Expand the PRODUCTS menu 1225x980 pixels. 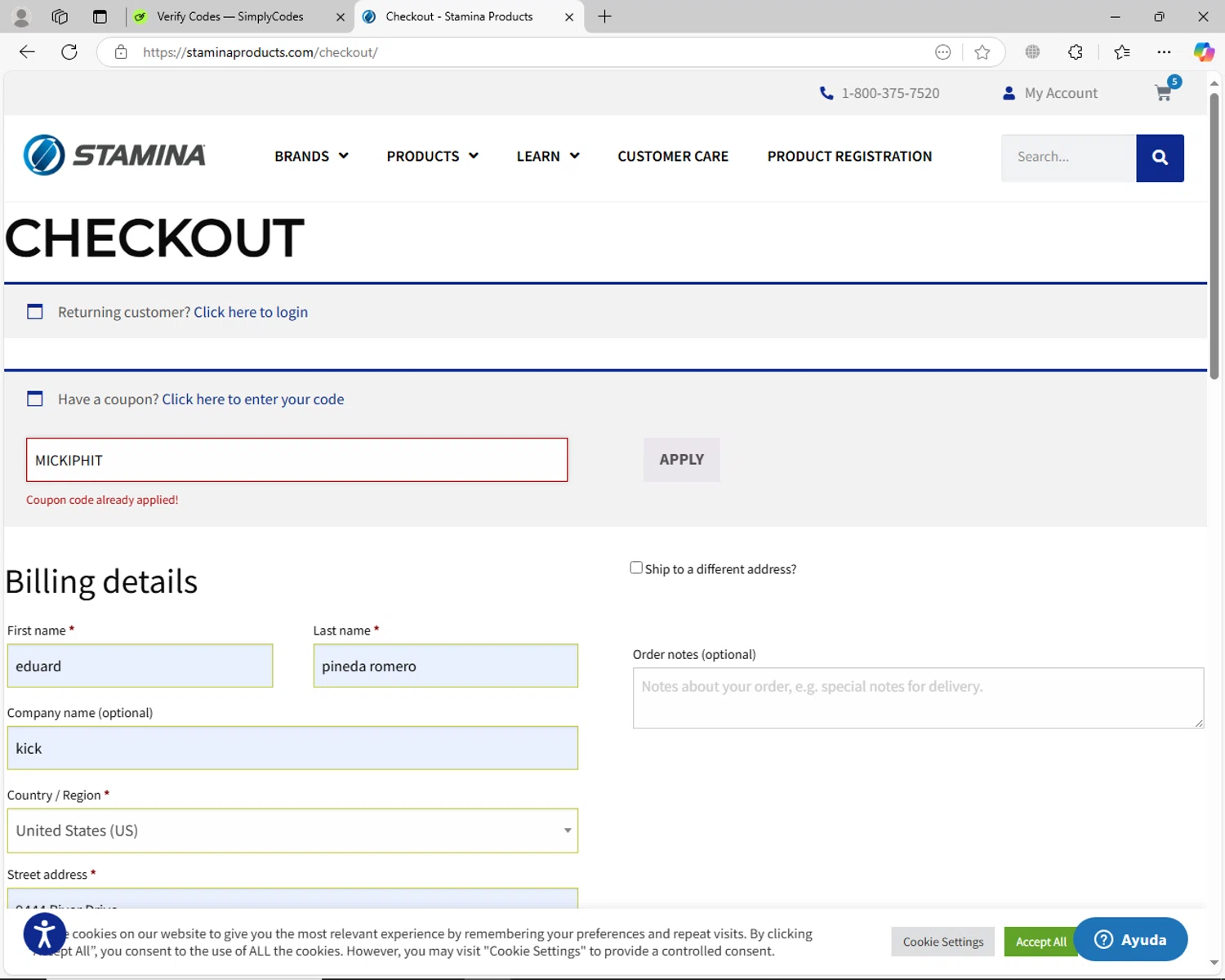click(432, 156)
